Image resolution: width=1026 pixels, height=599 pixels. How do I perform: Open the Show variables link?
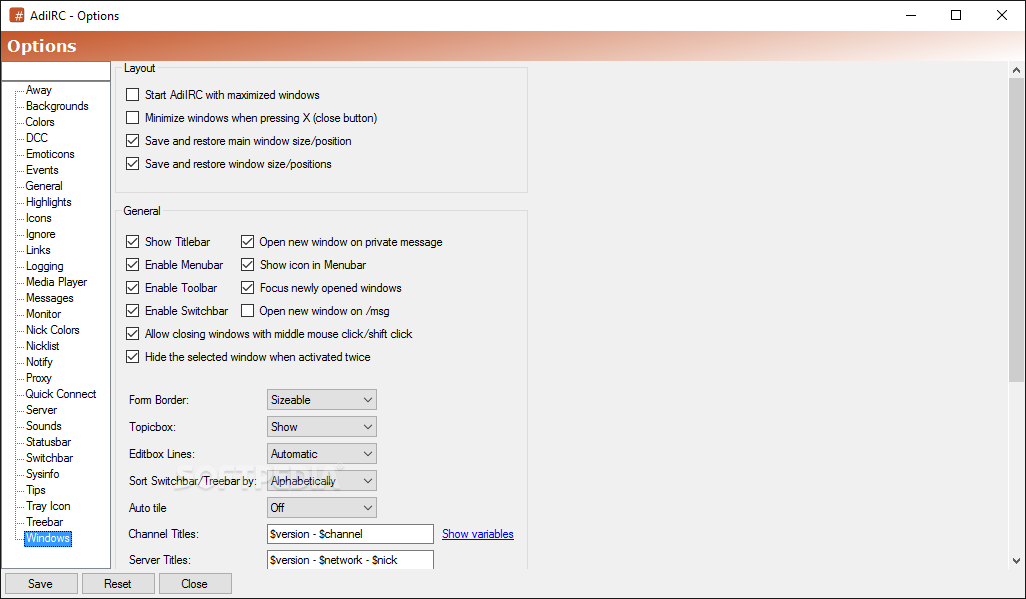478,534
